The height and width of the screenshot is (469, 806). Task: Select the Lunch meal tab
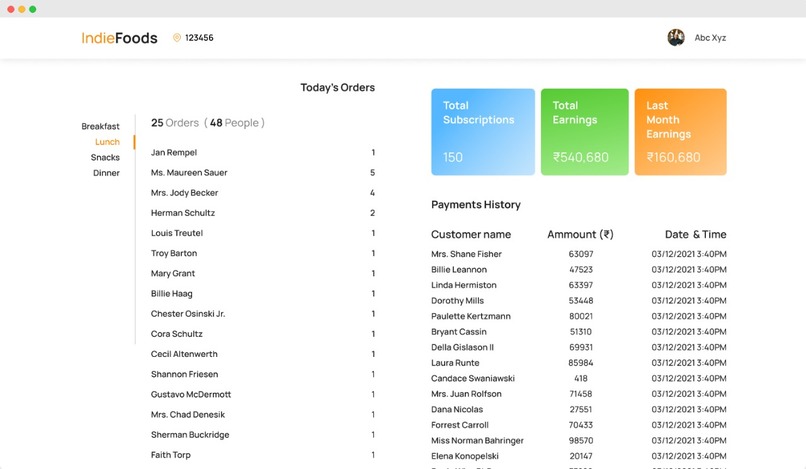107,141
